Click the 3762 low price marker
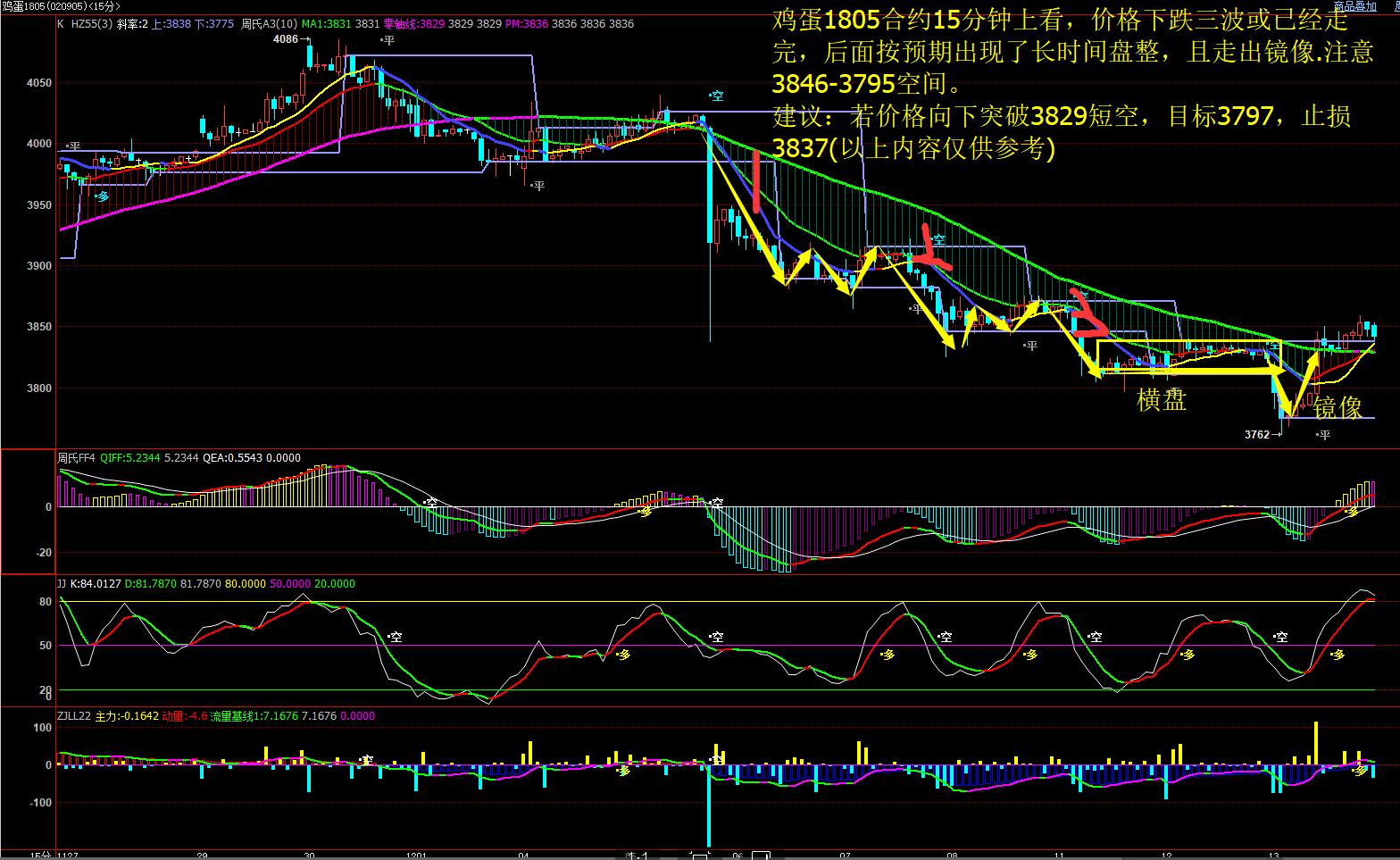 click(x=1257, y=435)
